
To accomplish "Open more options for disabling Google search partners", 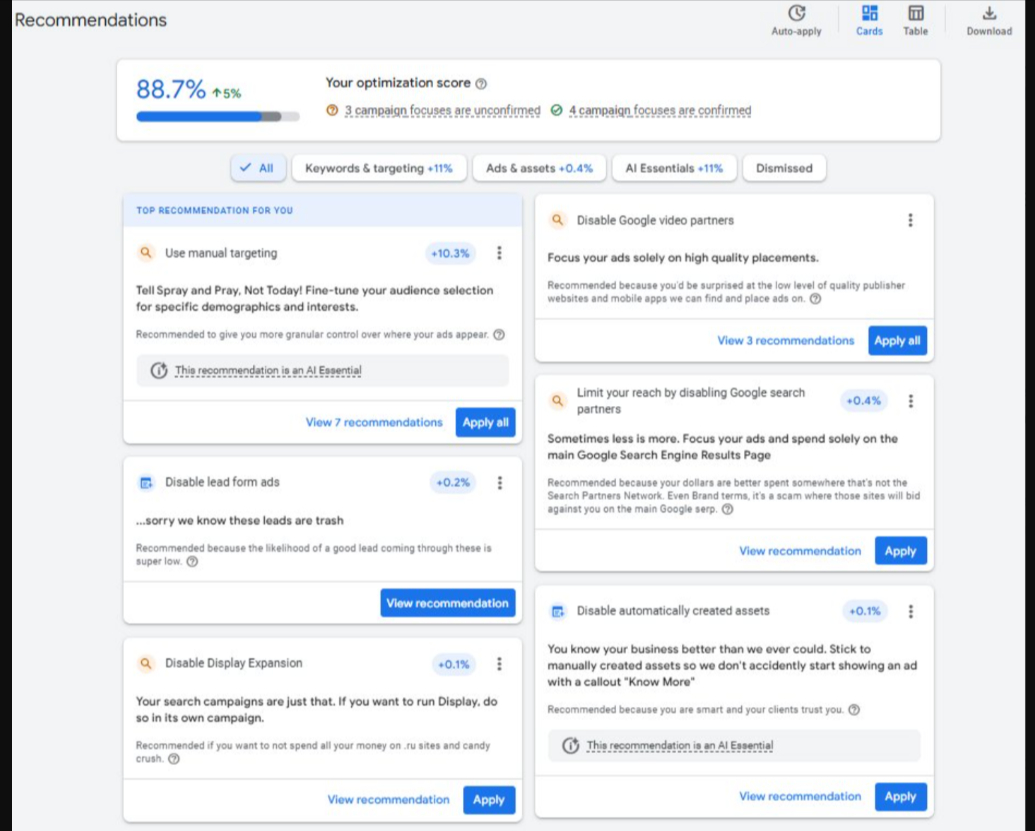I will point(911,401).
